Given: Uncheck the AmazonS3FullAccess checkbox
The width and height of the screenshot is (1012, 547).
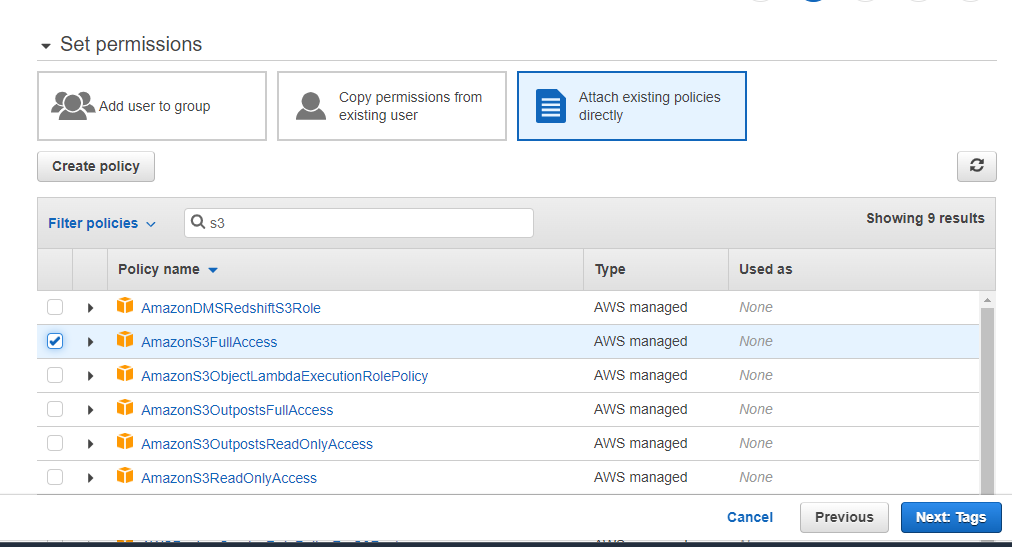Looking at the screenshot, I should (x=55, y=341).
